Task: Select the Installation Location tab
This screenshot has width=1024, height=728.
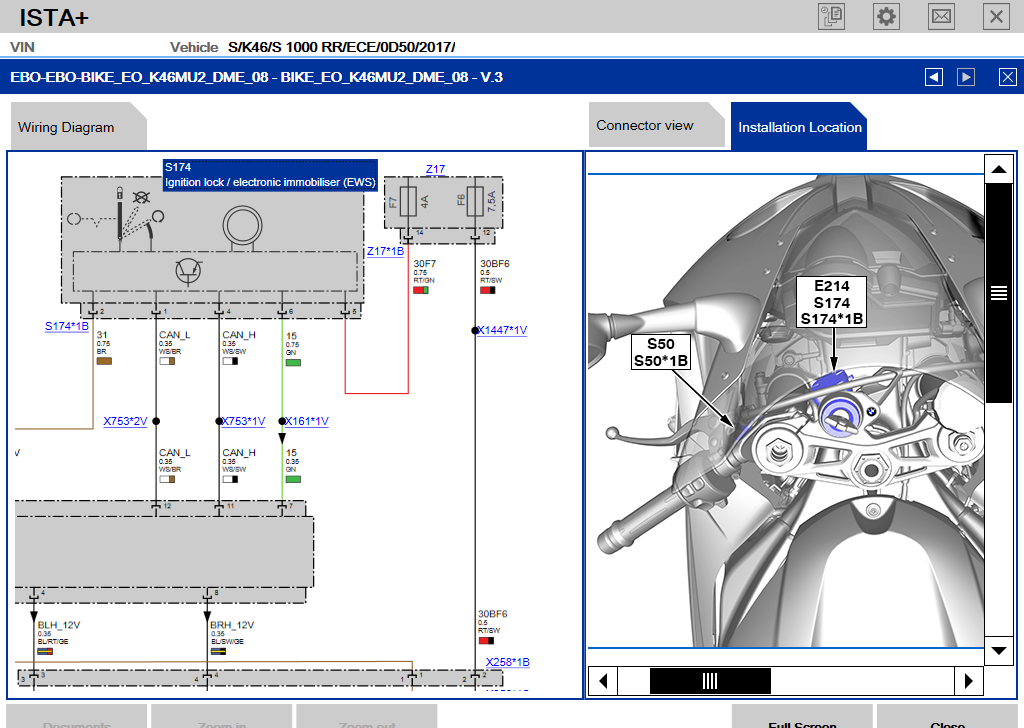Action: pos(799,127)
